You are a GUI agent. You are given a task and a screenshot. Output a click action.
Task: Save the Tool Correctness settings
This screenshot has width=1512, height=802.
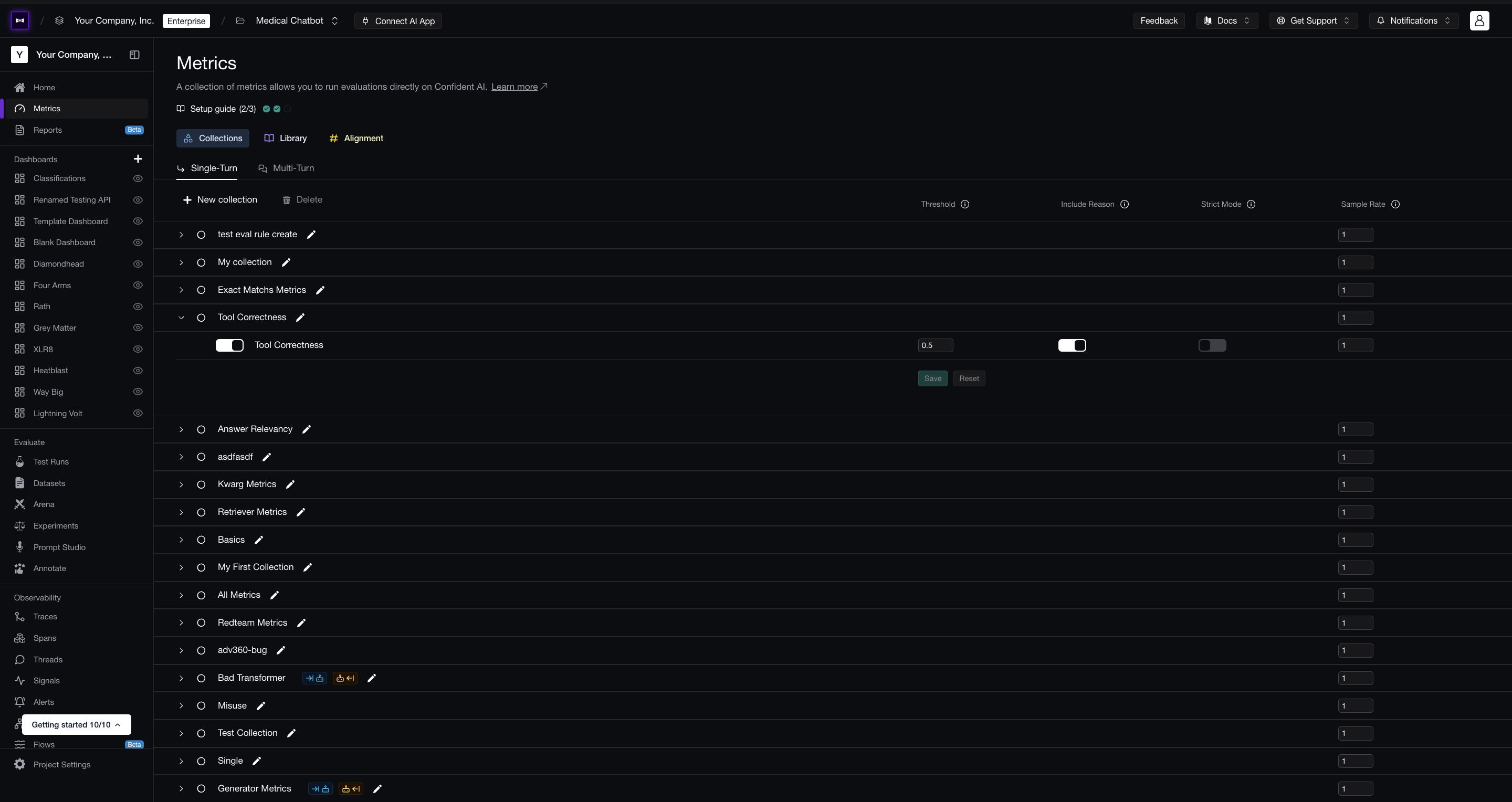(933, 378)
